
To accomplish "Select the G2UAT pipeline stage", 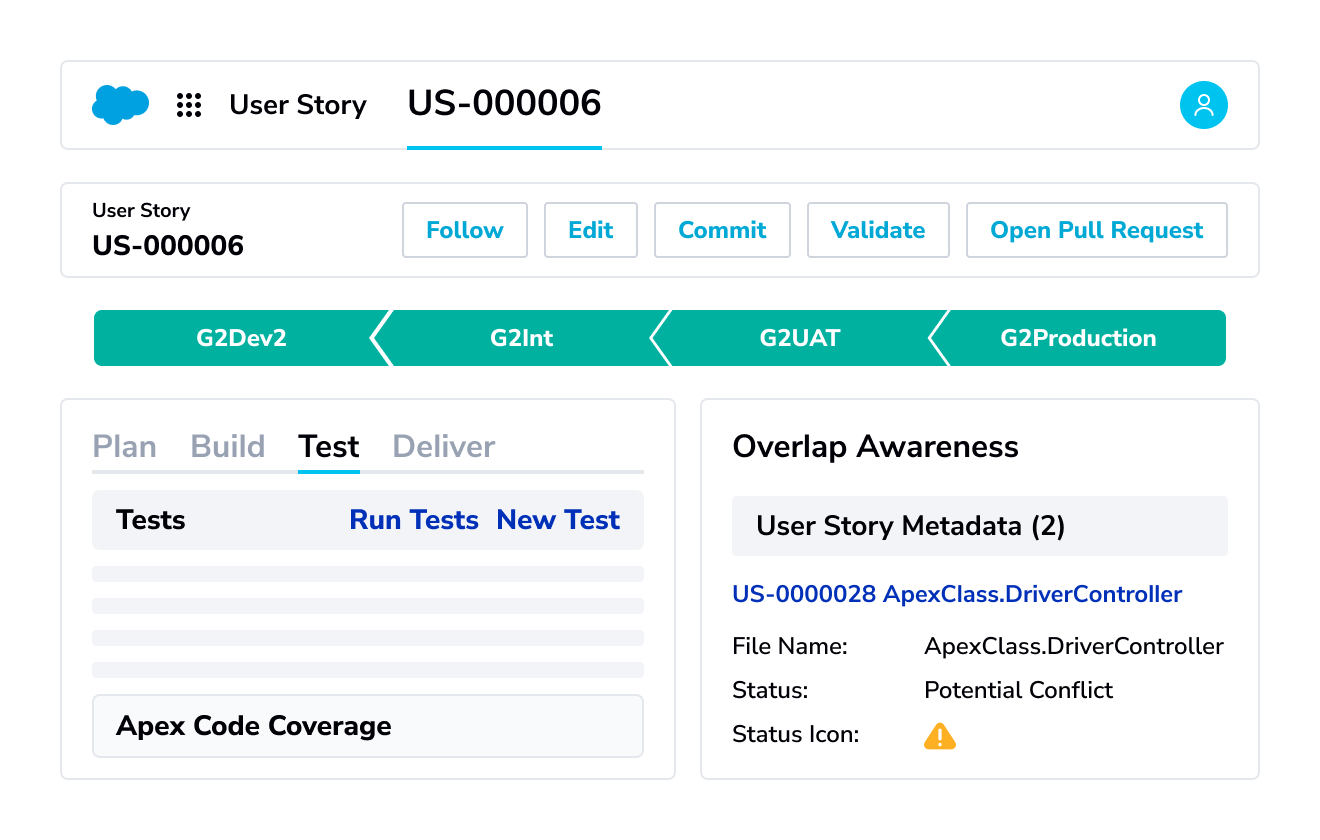I will click(x=800, y=338).
